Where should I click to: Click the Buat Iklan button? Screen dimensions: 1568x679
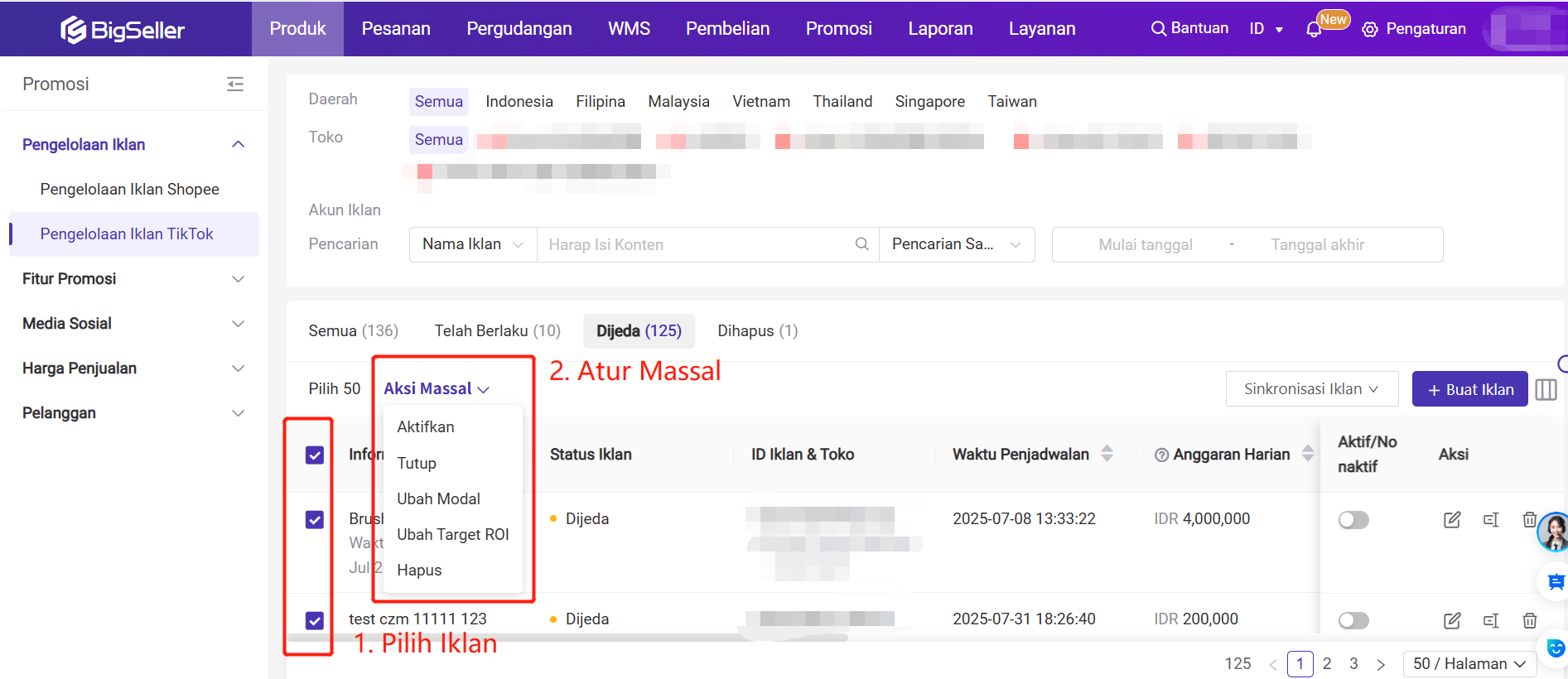[x=1470, y=389]
